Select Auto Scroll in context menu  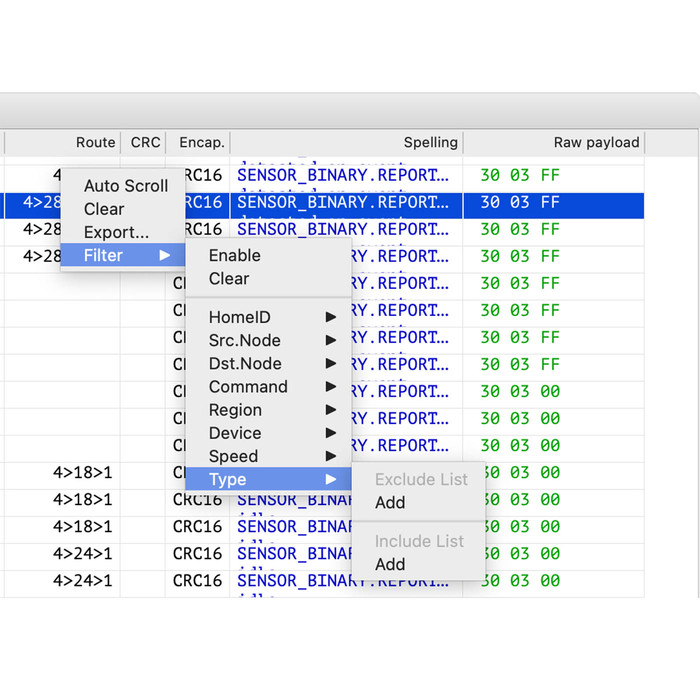[125, 186]
